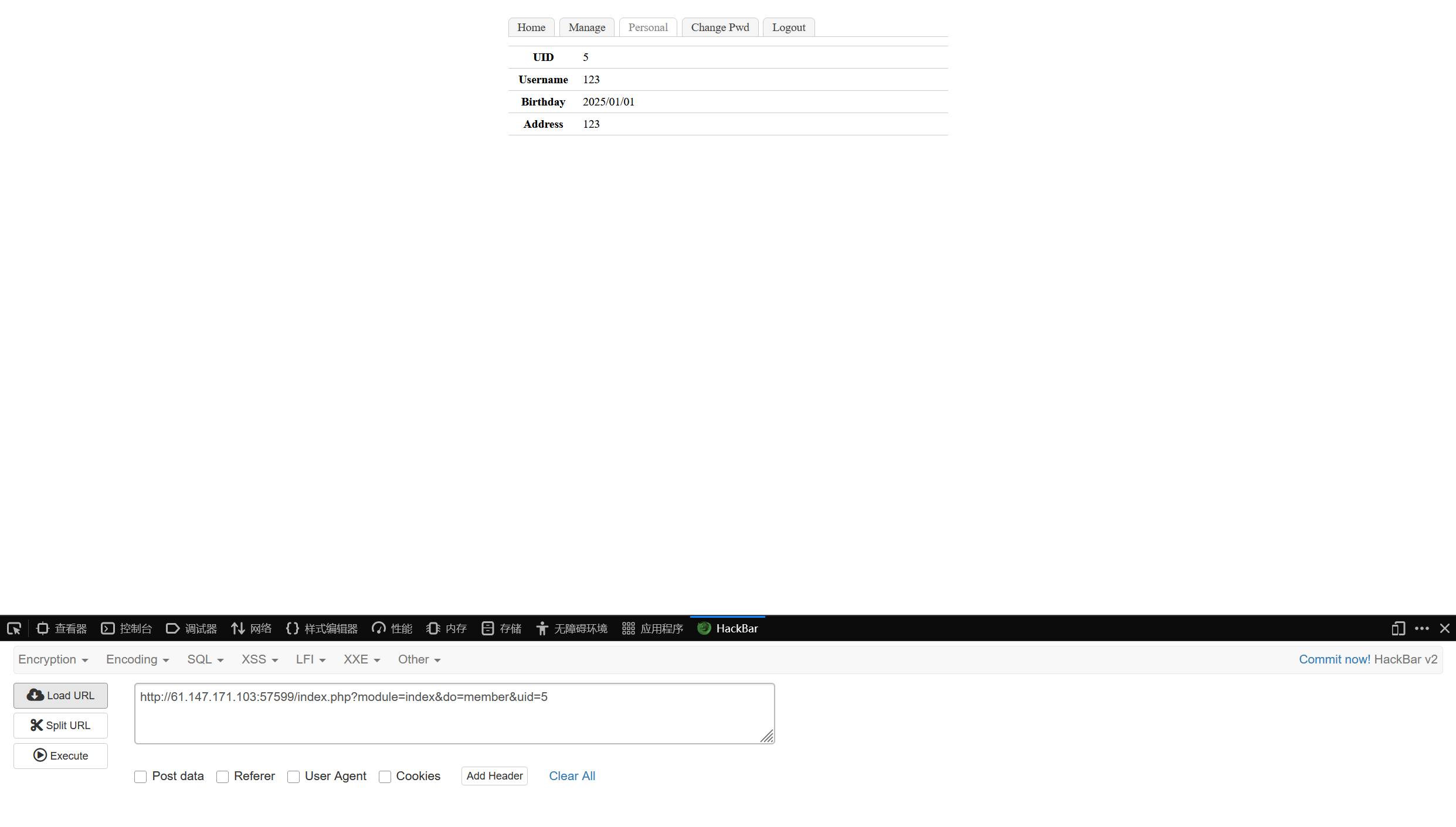The image size is (1456, 827).
Task: Click the responsive design mode icon
Action: point(1398,628)
